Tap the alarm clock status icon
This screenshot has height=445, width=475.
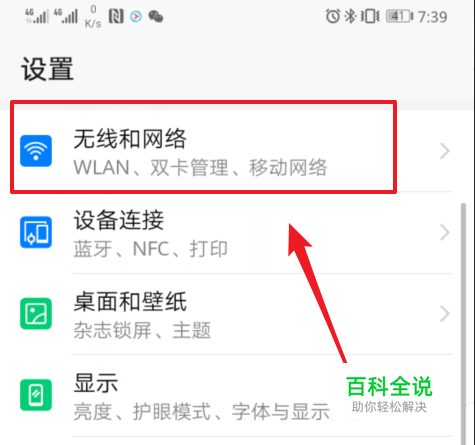[333, 16]
